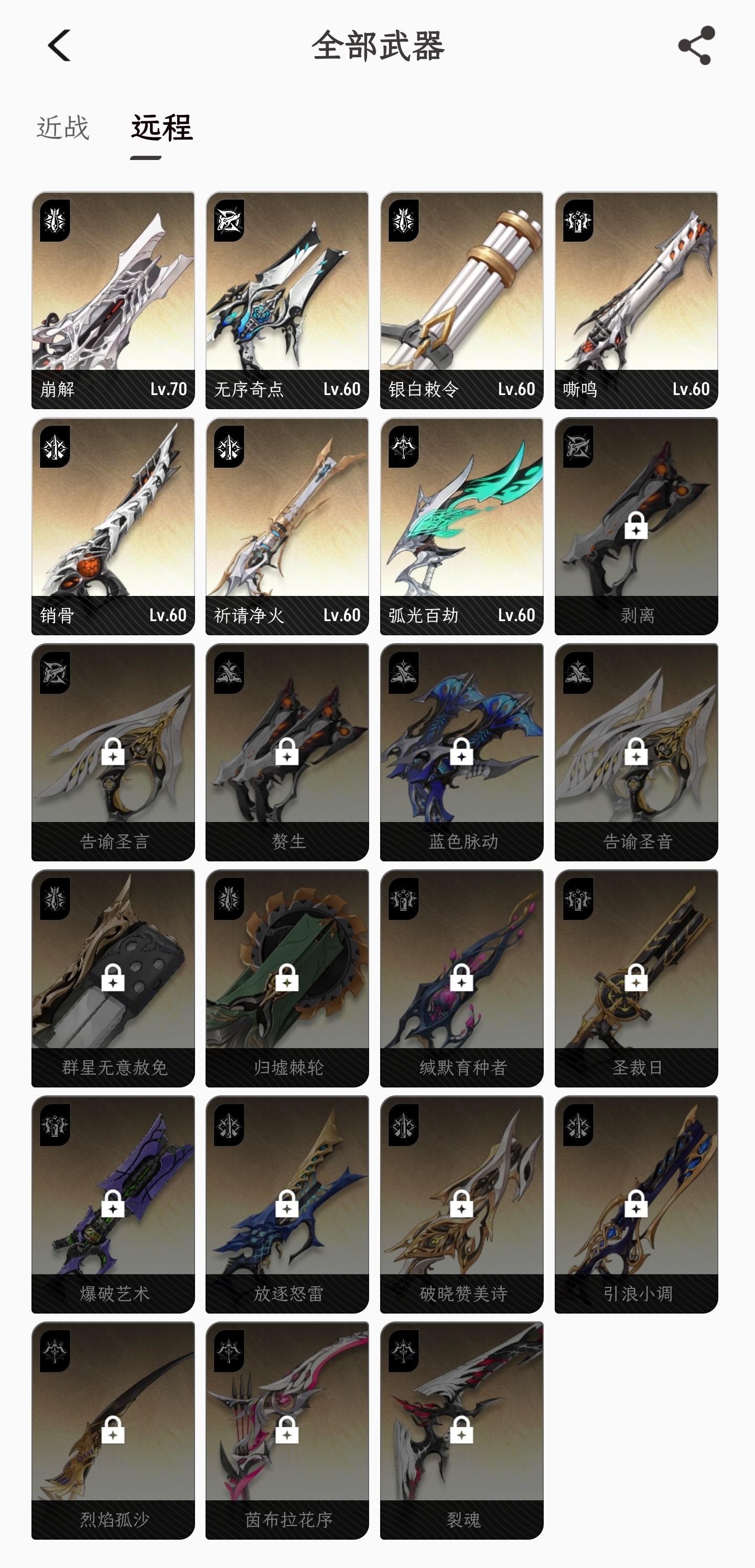Tap the lock icon on 爆破艺术

(113, 1203)
